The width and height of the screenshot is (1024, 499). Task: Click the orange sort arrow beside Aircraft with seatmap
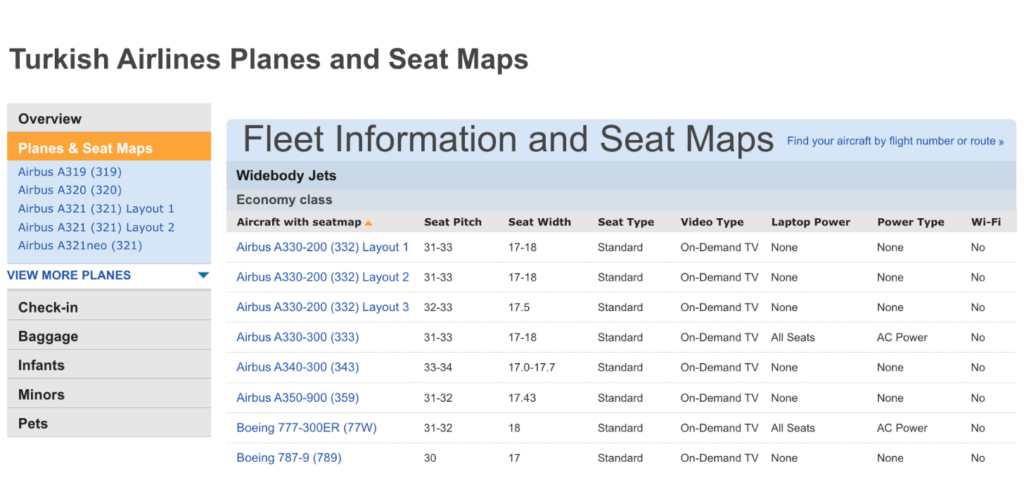click(368, 223)
